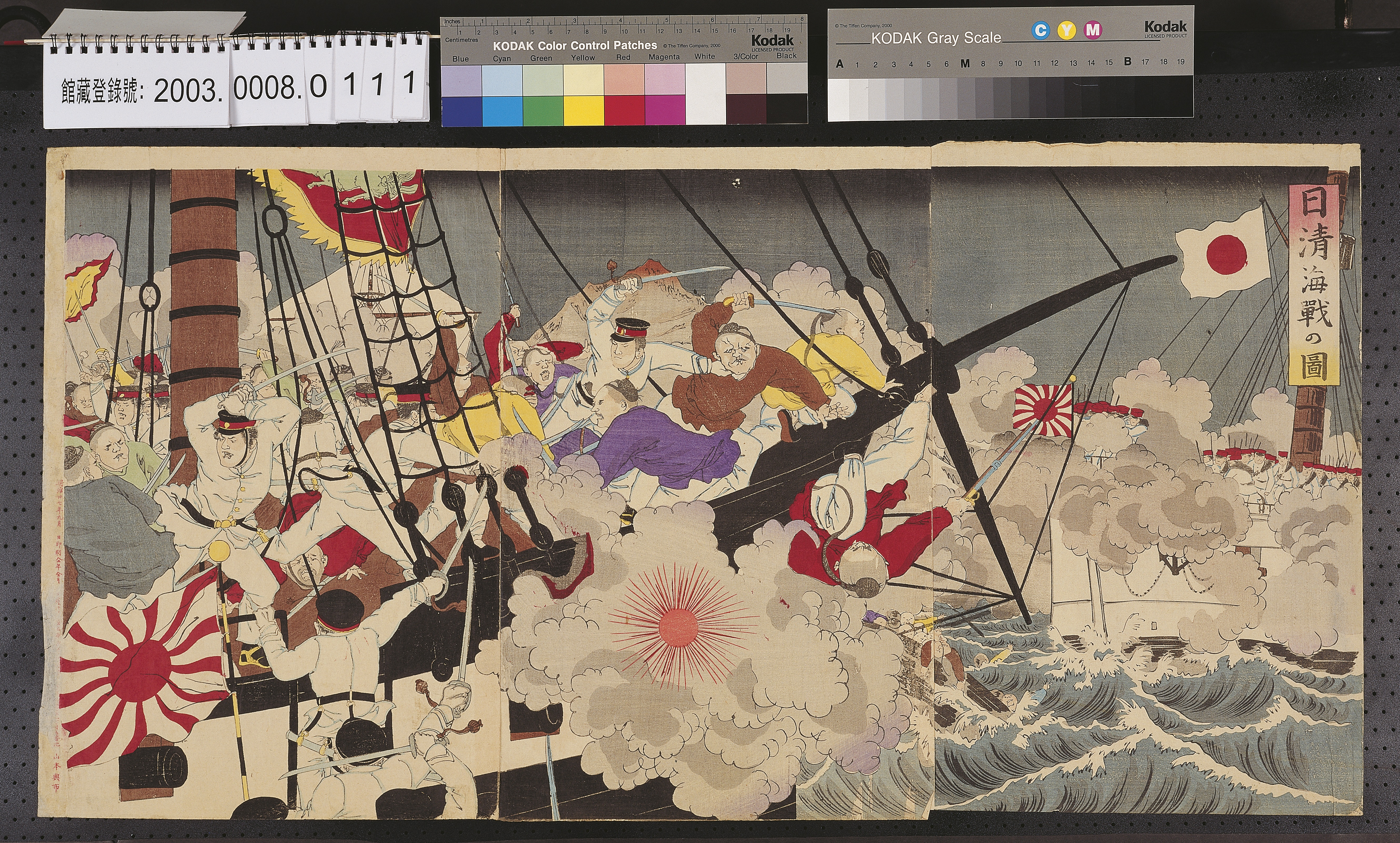This screenshot has width=1400, height=843.
Task: Click the cyan C circle on gray scale
Action: [1040, 30]
